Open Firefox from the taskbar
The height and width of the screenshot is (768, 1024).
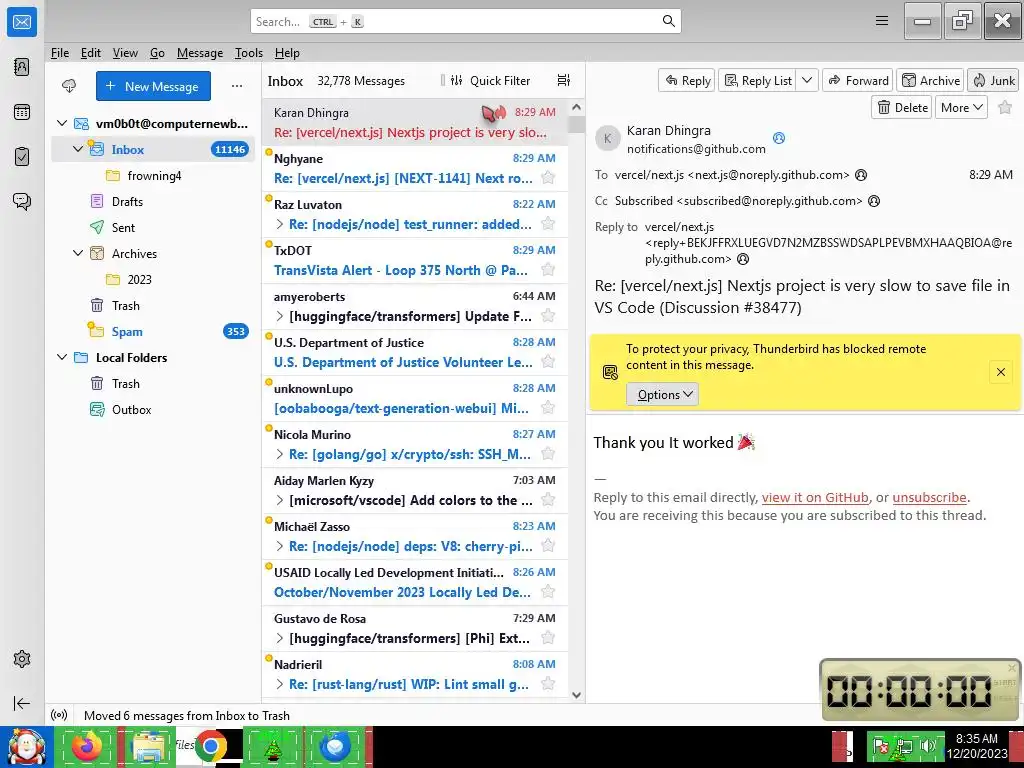click(87, 746)
